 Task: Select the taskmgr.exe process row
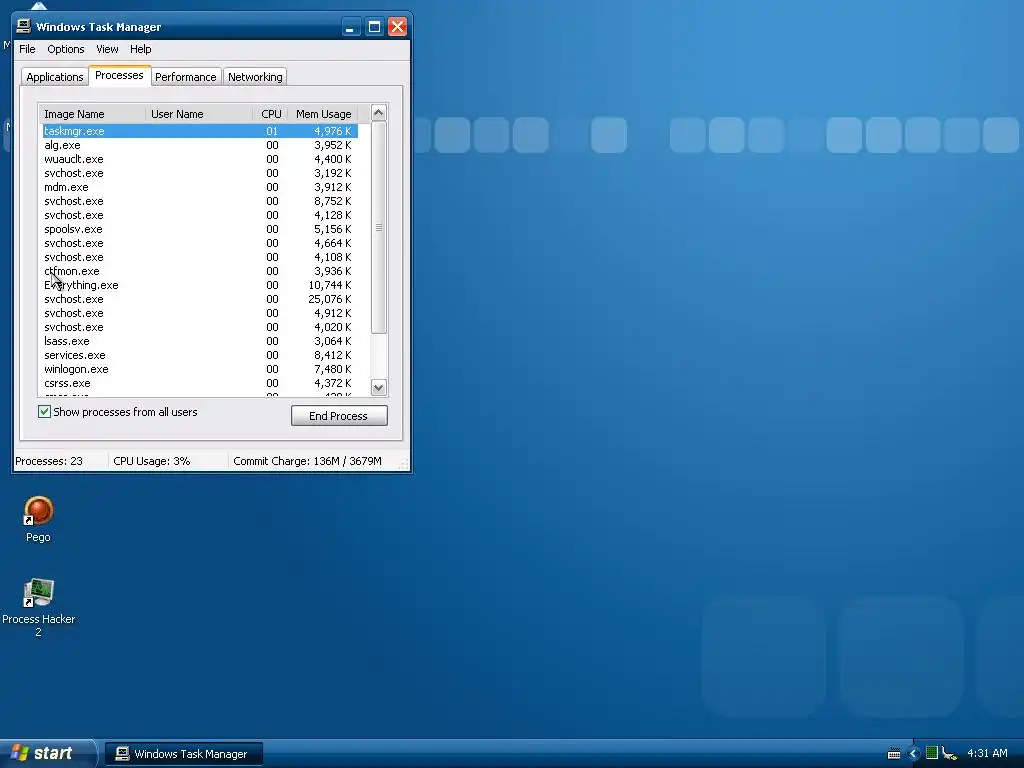[200, 131]
